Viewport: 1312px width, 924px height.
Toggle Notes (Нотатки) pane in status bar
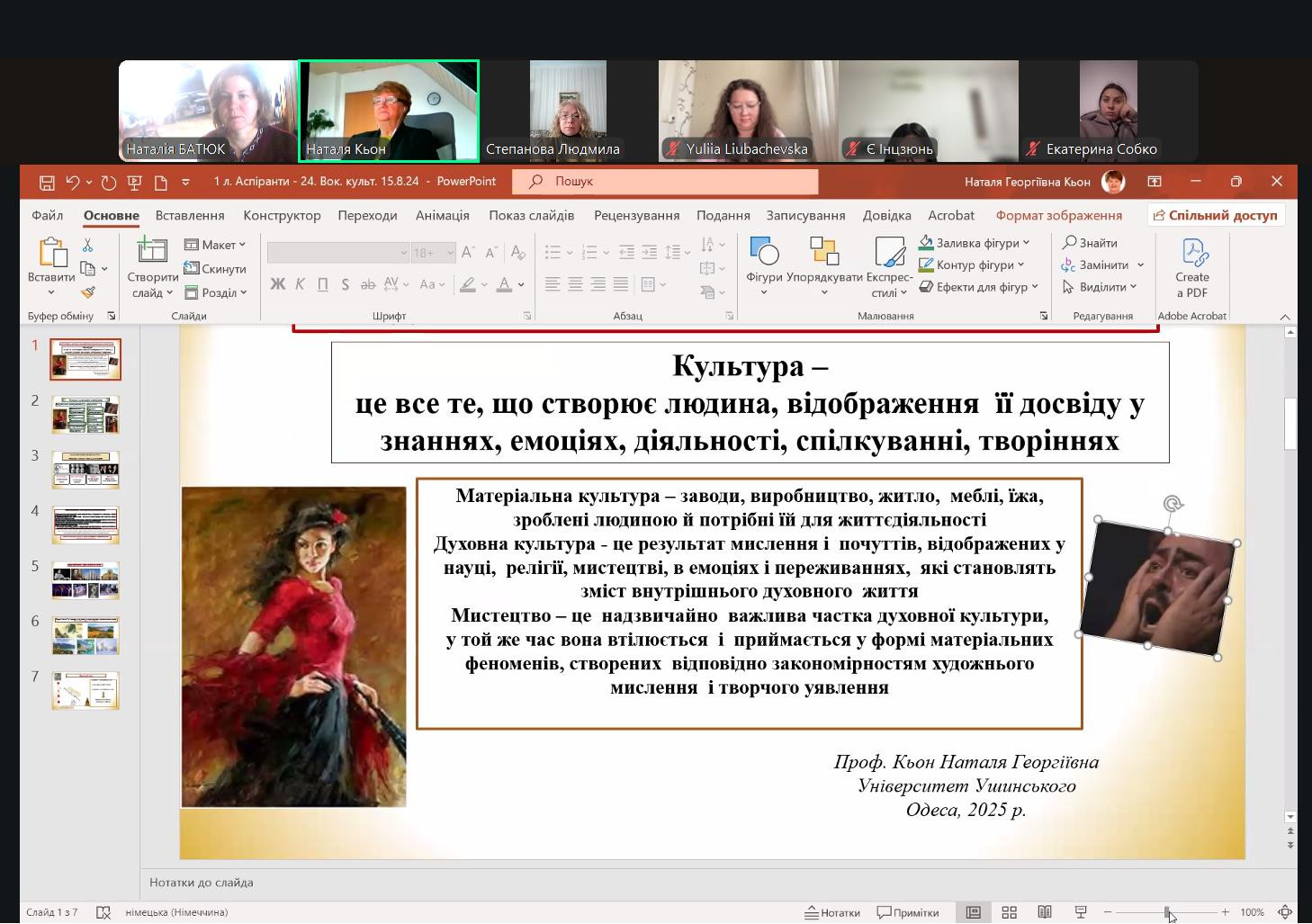[832, 912]
